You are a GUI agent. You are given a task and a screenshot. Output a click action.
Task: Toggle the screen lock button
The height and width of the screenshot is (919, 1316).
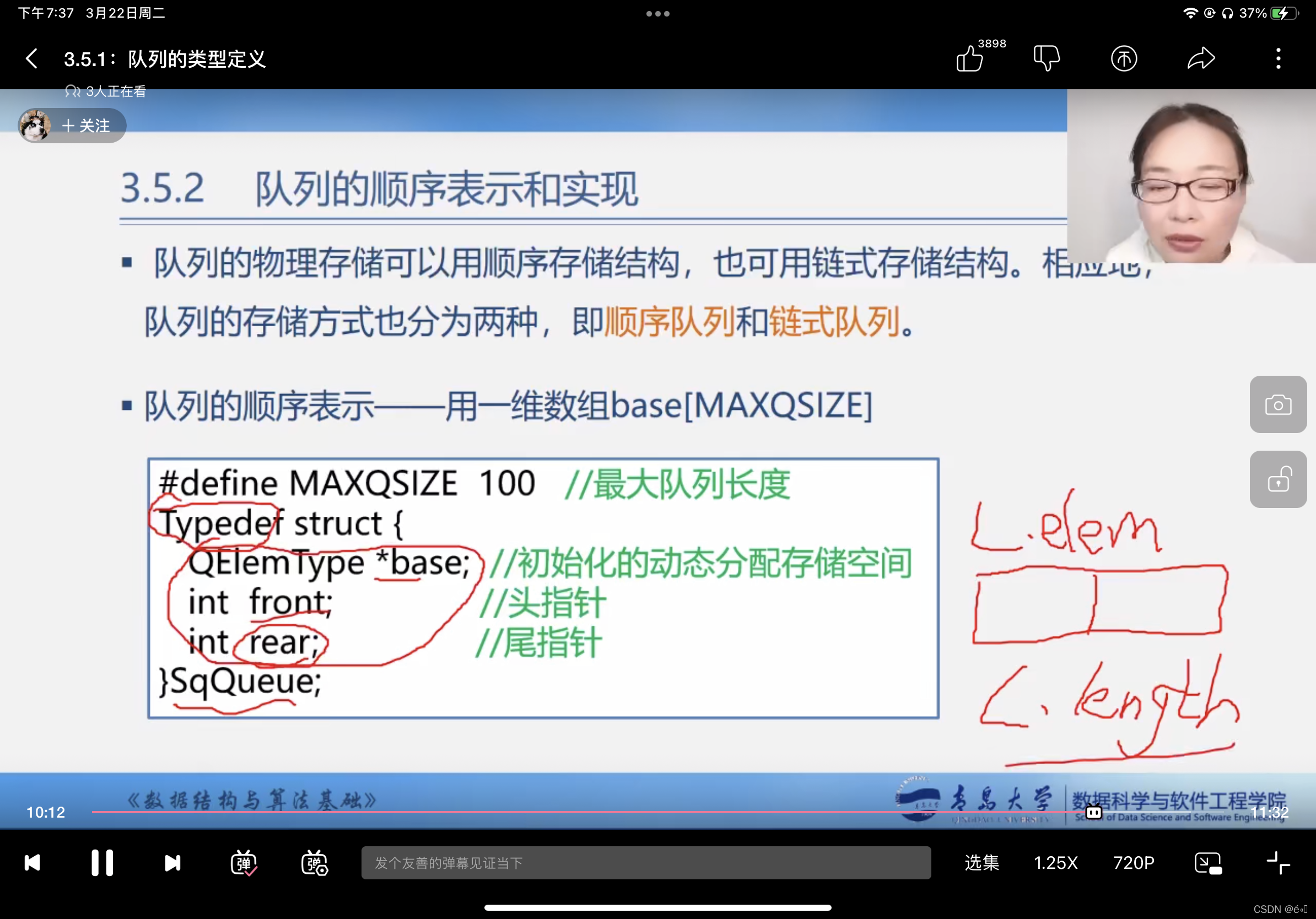[1277, 479]
